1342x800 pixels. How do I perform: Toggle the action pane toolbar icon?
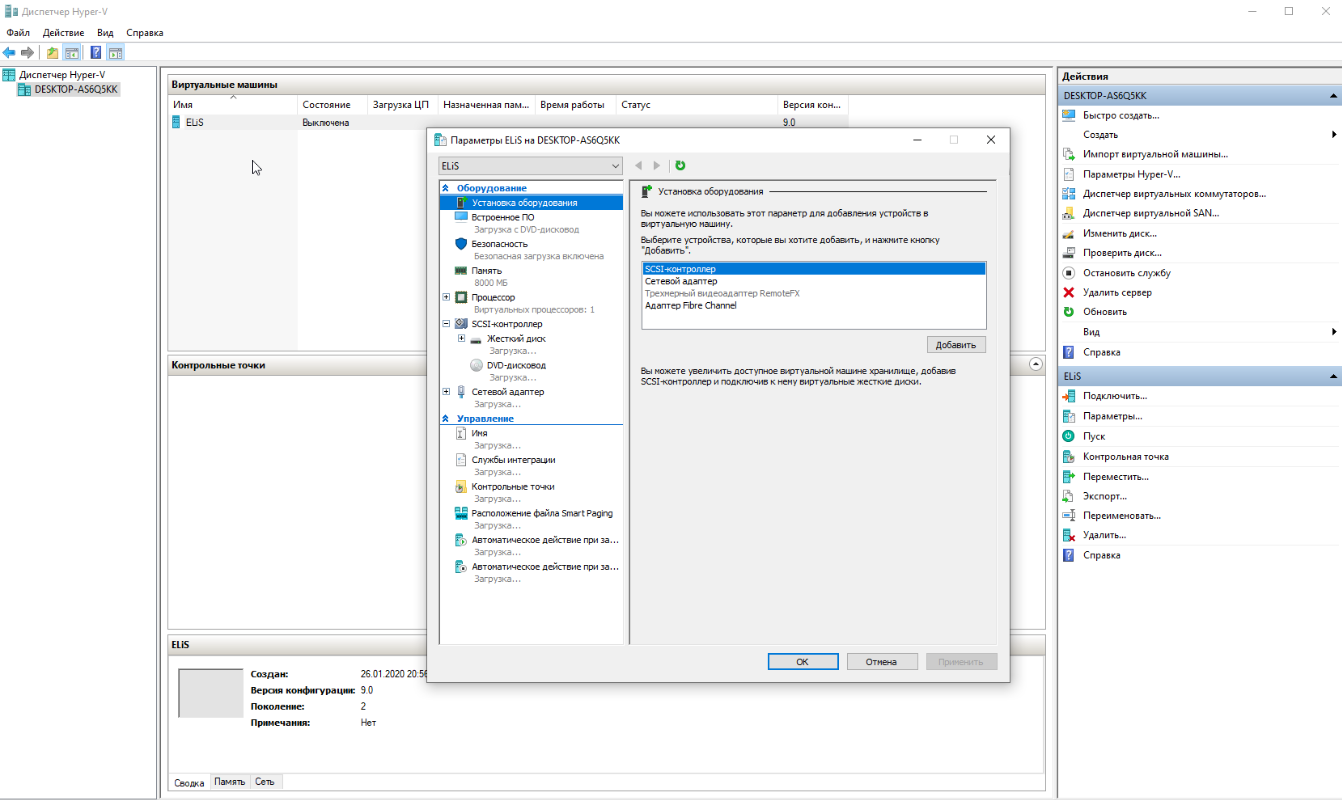pos(115,52)
